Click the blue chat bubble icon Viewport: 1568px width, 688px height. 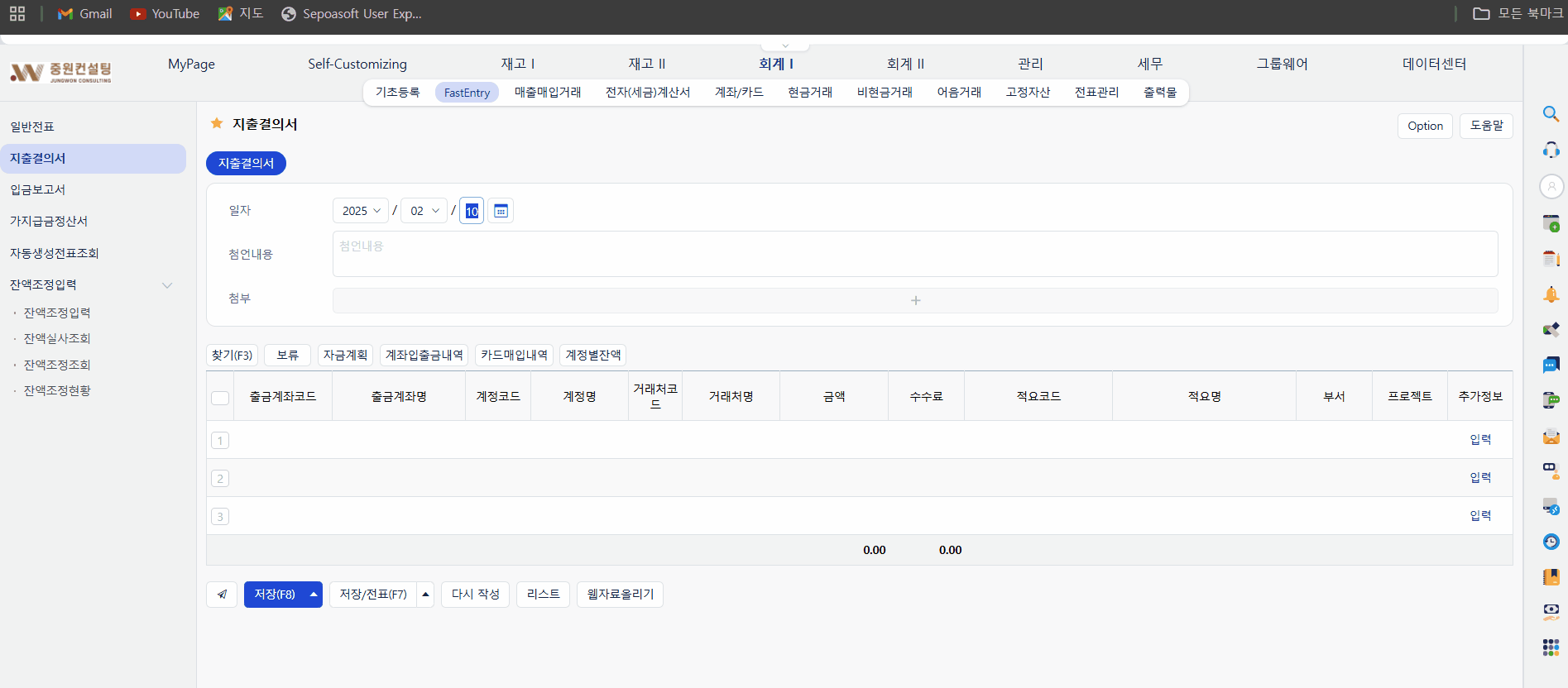coord(1551,365)
